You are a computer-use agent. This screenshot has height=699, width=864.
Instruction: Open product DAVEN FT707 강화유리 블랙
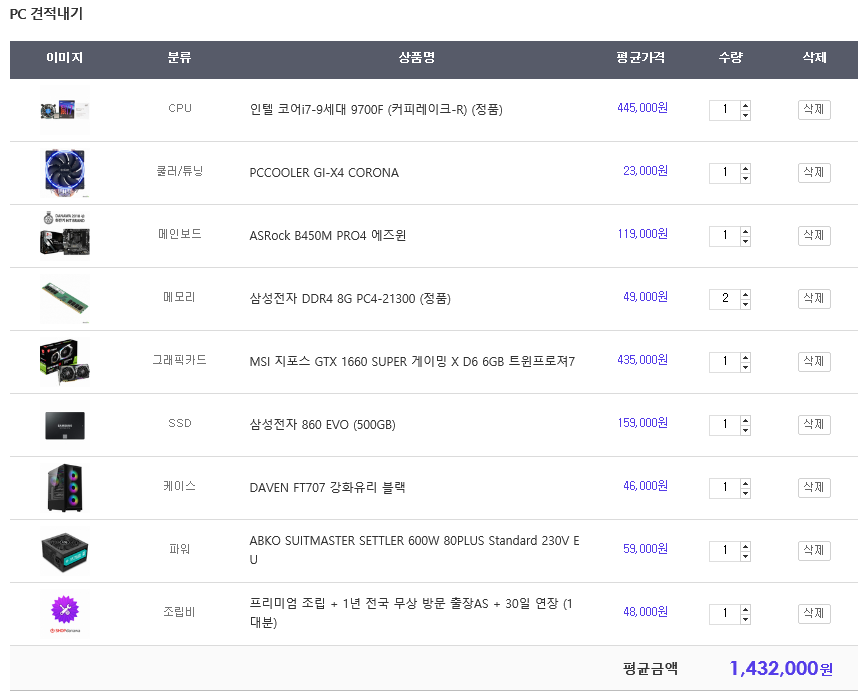327,487
